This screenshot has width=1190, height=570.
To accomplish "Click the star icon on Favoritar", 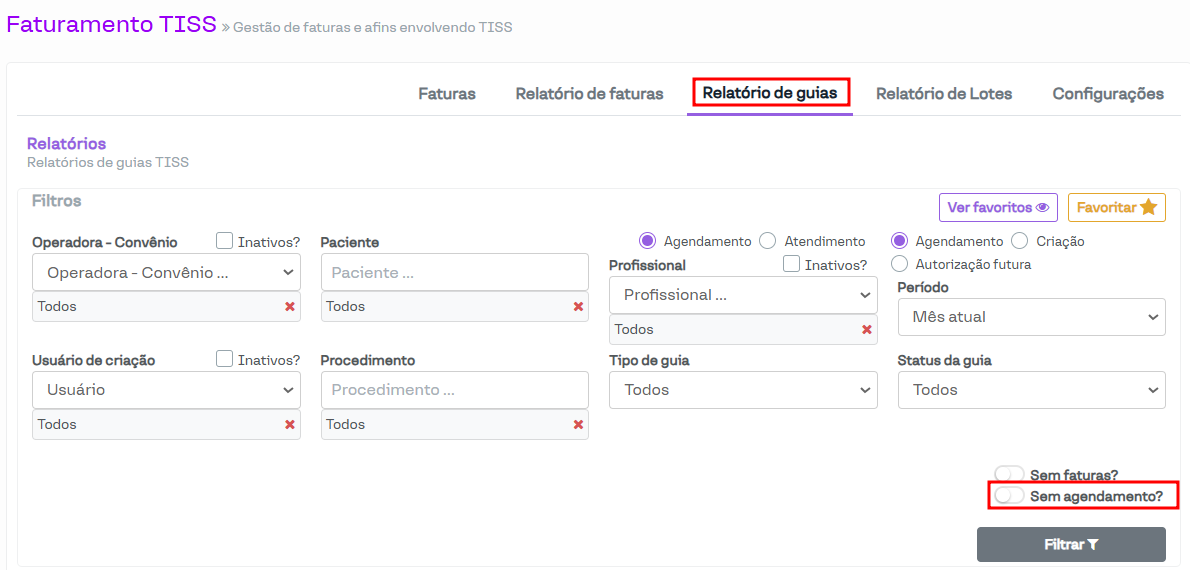I will tap(1148, 208).
